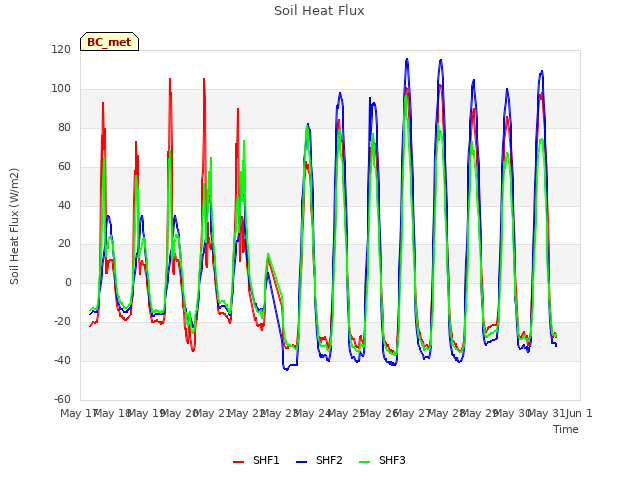Screen dimensions: 640x480
Task: Click the y-axis value 80
Action: click(x=64, y=128)
